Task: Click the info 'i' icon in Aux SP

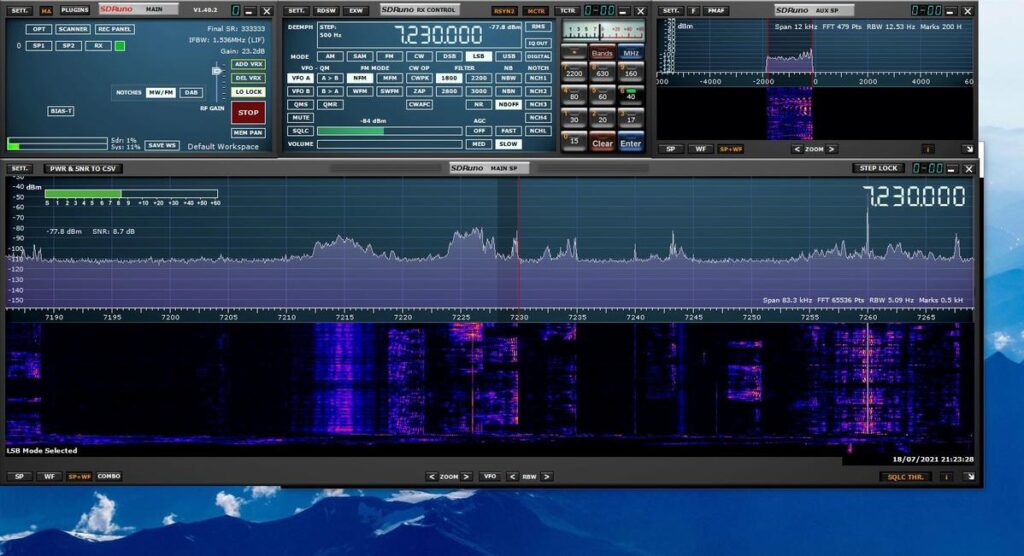Action: 927,149
